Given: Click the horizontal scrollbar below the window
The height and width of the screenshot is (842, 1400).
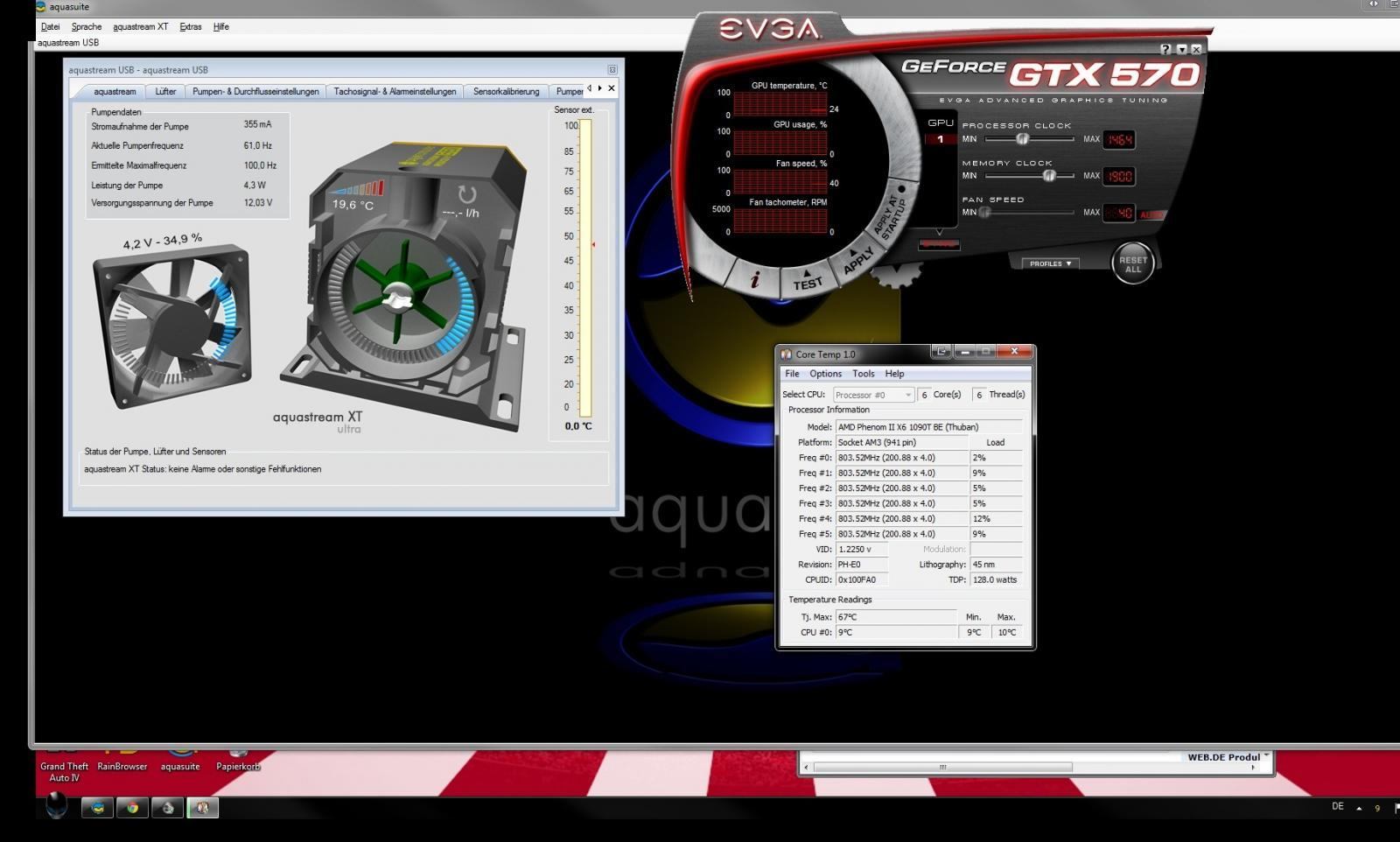Looking at the screenshot, I should pyautogui.click(x=943, y=768).
